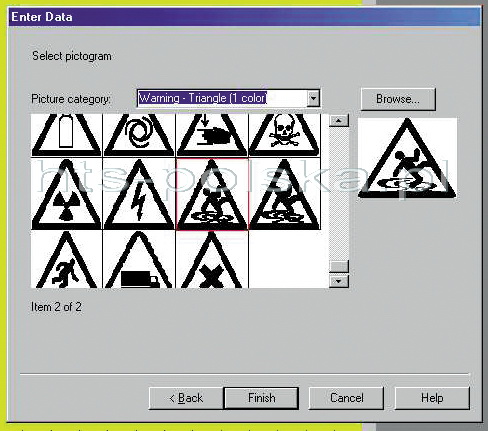Select the lightning bolt electrical hazard pictogram

click(139, 194)
